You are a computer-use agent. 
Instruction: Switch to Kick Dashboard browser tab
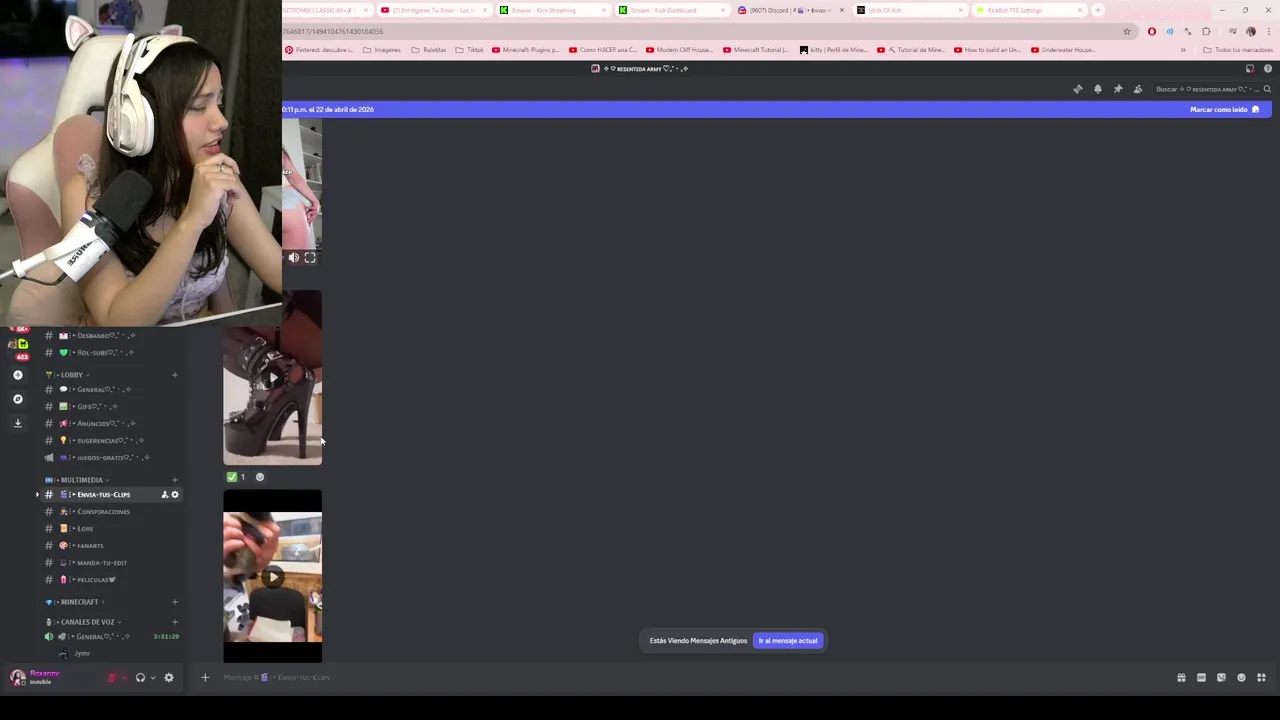(x=671, y=10)
